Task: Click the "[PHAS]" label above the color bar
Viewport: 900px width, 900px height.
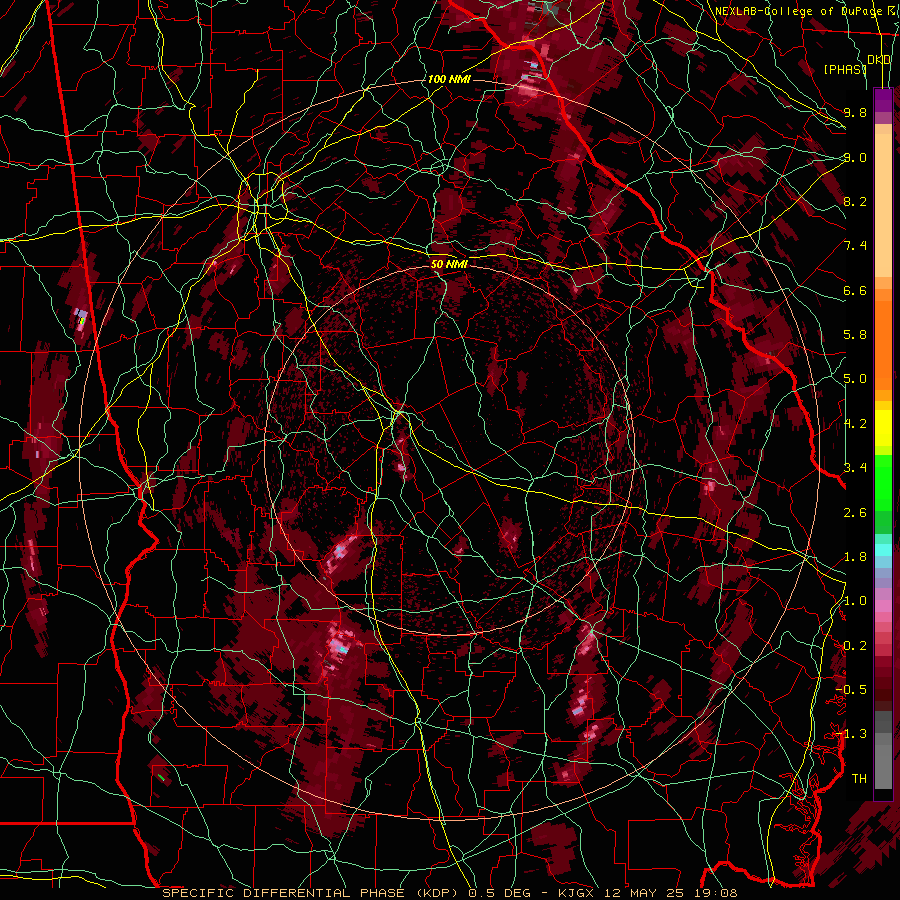Action: coord(845,69)
